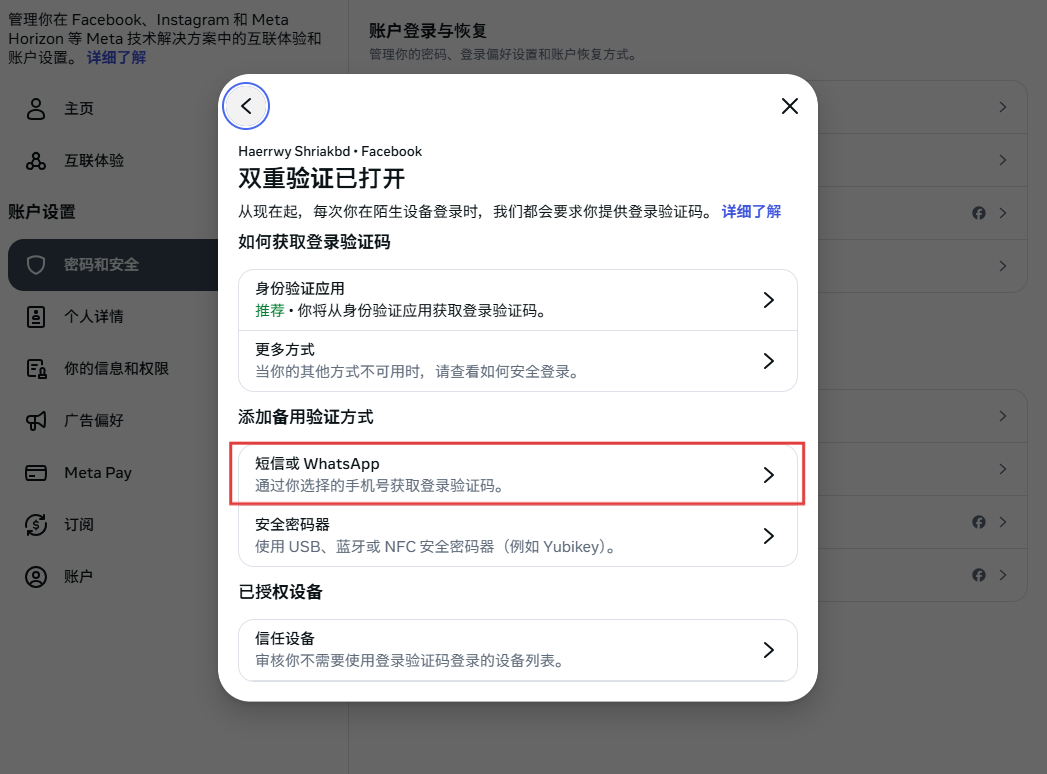Click the 订阅 subscription icon
The image size is (1047, 774).
click(35, 525)
